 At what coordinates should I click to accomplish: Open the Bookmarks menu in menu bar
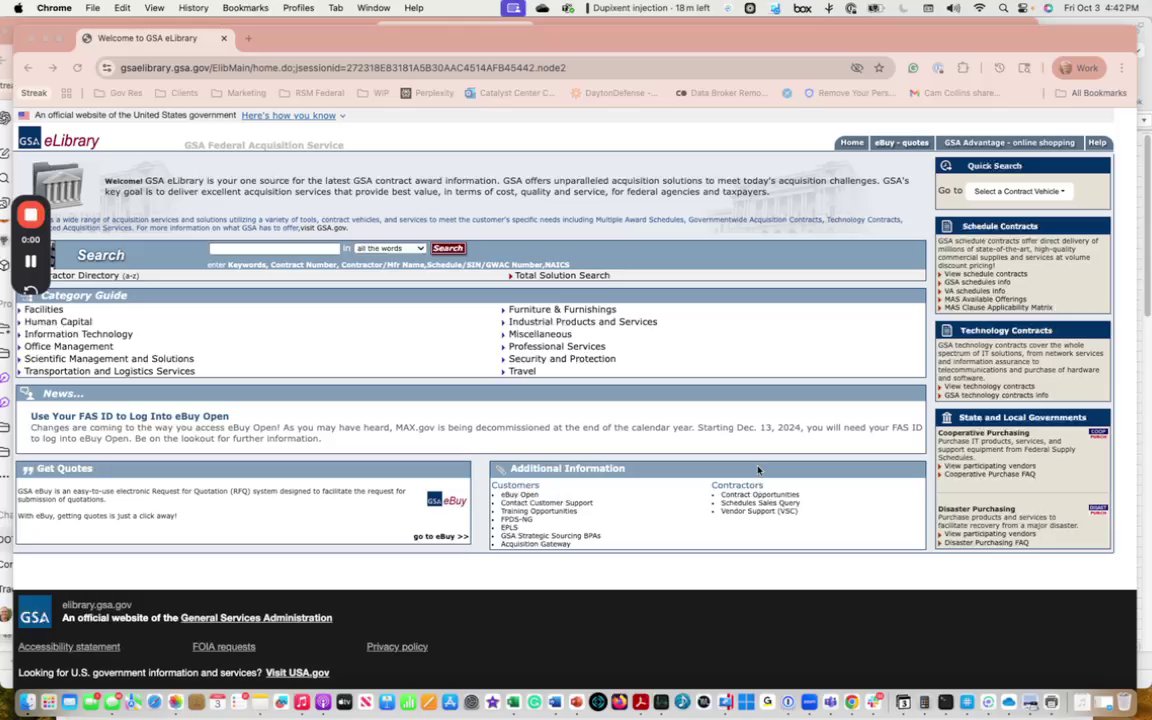(x=245, y=8)
